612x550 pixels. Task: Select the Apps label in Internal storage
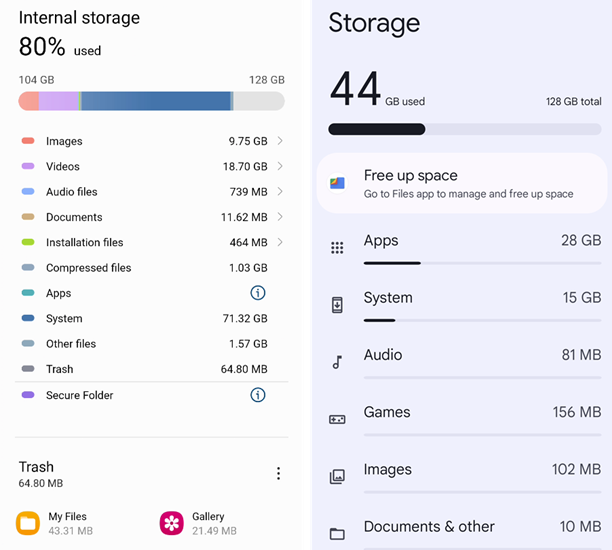pyautogui.click(x=59, y=293)
